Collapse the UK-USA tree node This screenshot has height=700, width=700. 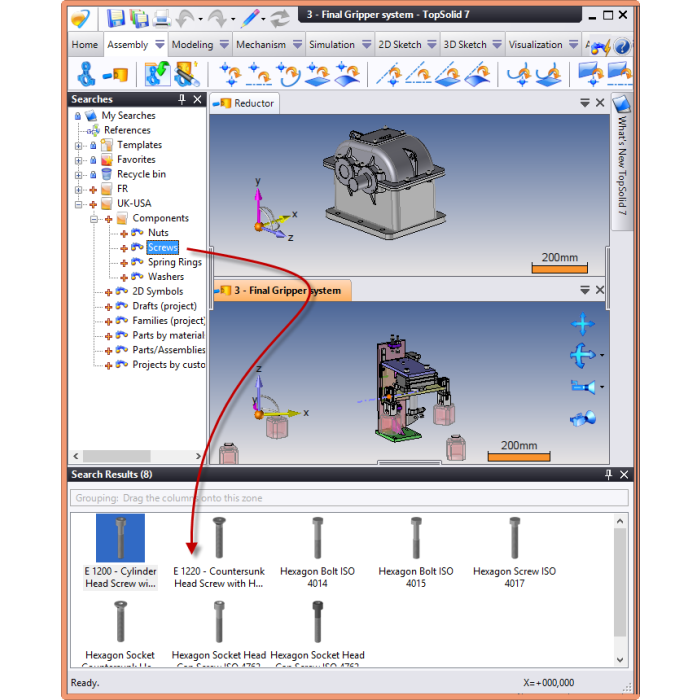click(79, 204)
